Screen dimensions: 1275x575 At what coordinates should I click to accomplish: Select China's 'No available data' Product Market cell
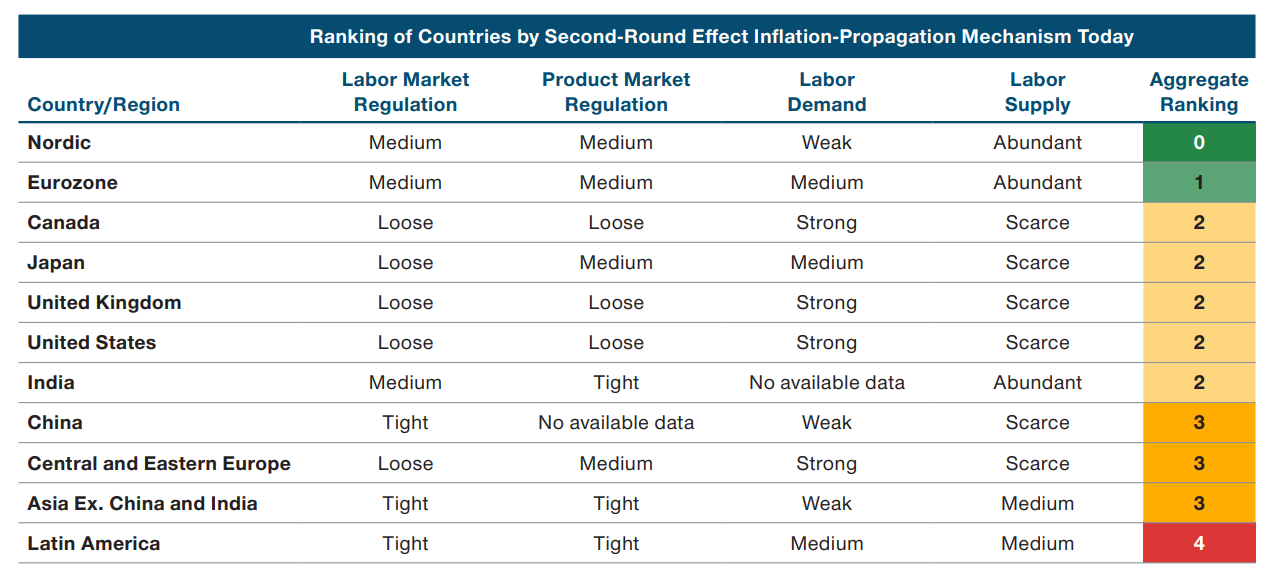(x=616, y=422)
